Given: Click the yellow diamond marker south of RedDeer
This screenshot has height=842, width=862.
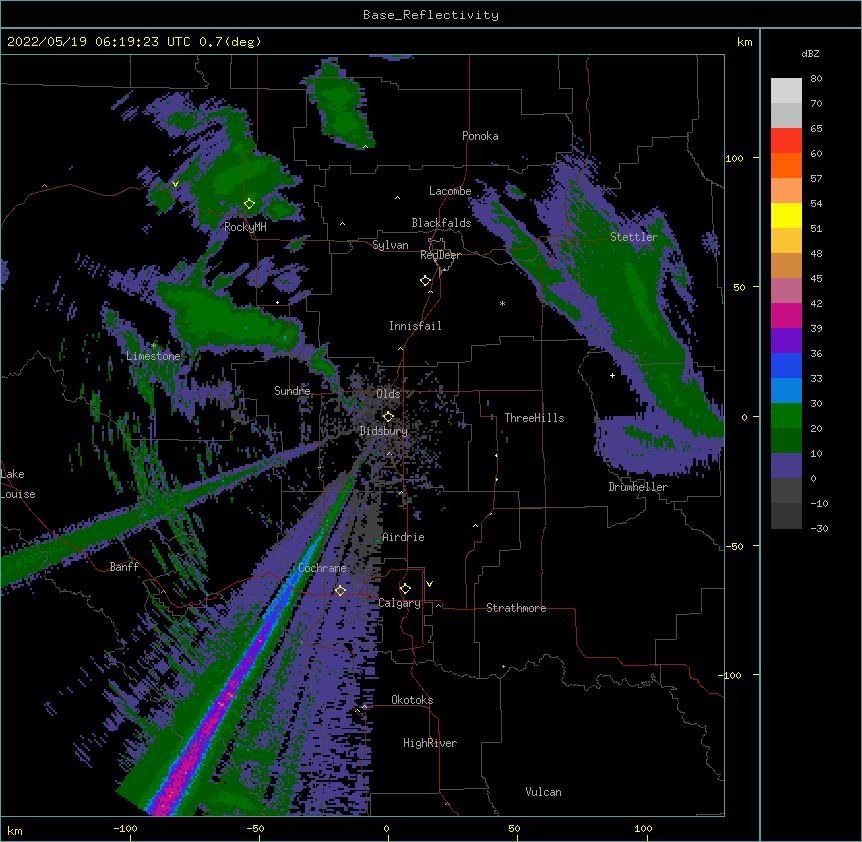Looking at the screenshot, I should 425,281.
